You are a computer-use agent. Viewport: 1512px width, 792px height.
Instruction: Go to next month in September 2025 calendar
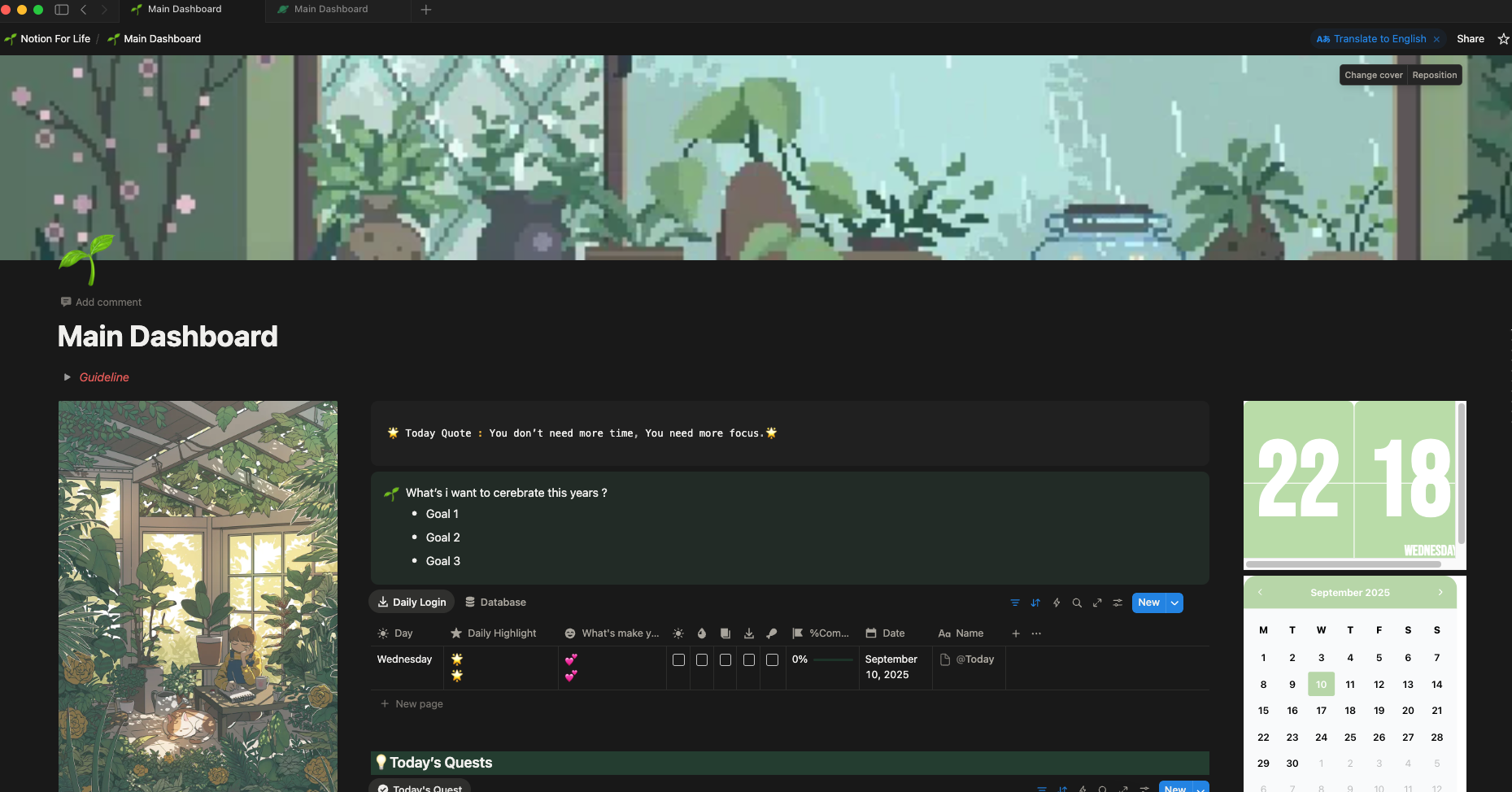tap(1440, 592)
